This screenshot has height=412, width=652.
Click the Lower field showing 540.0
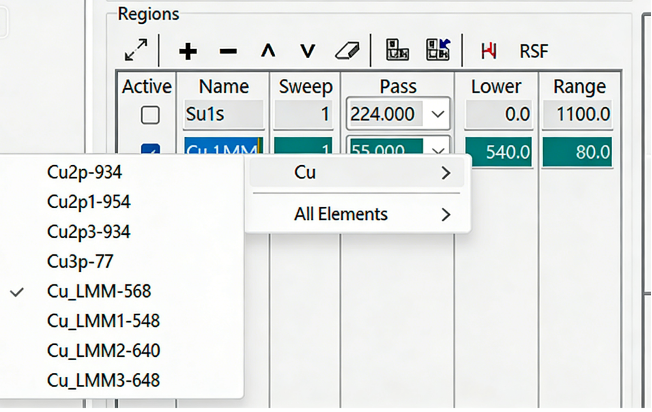498,152
